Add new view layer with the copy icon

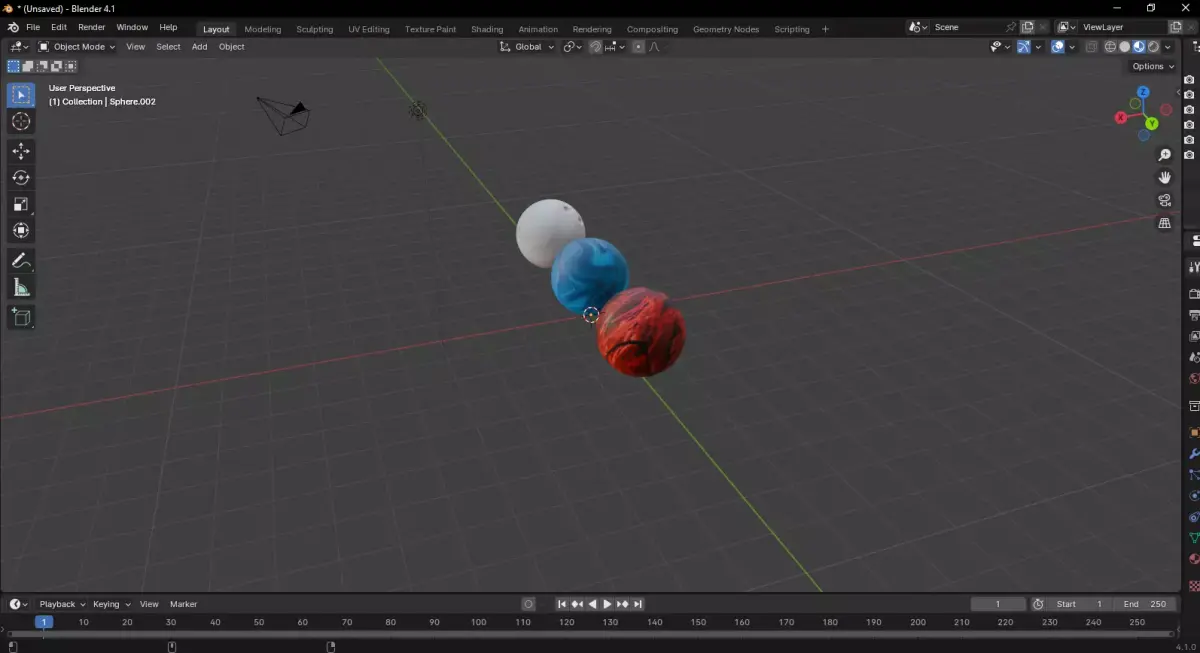coord(1176,28)
